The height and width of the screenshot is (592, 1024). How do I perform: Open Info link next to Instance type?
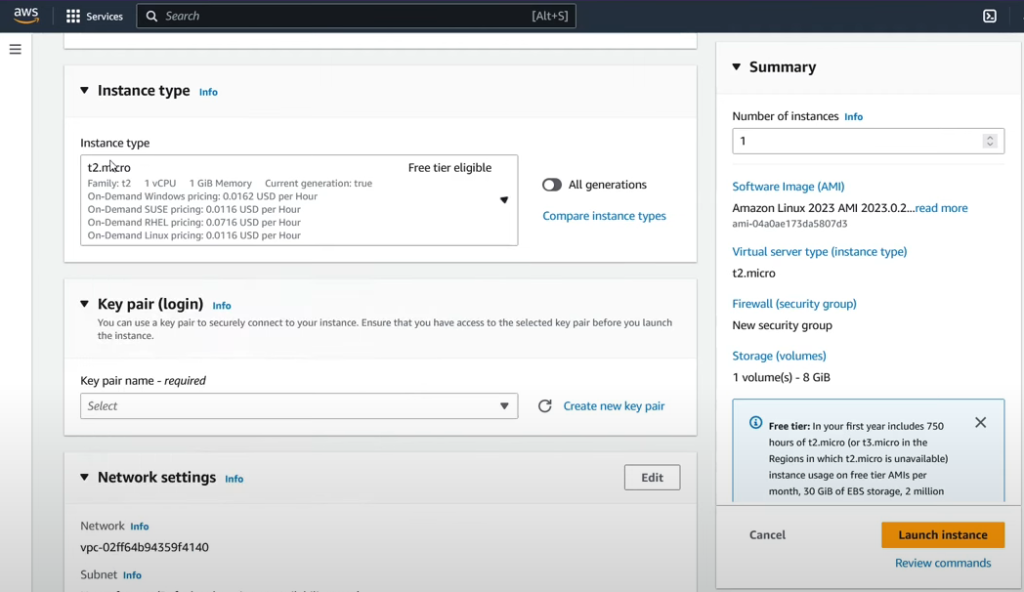(208, 92)
